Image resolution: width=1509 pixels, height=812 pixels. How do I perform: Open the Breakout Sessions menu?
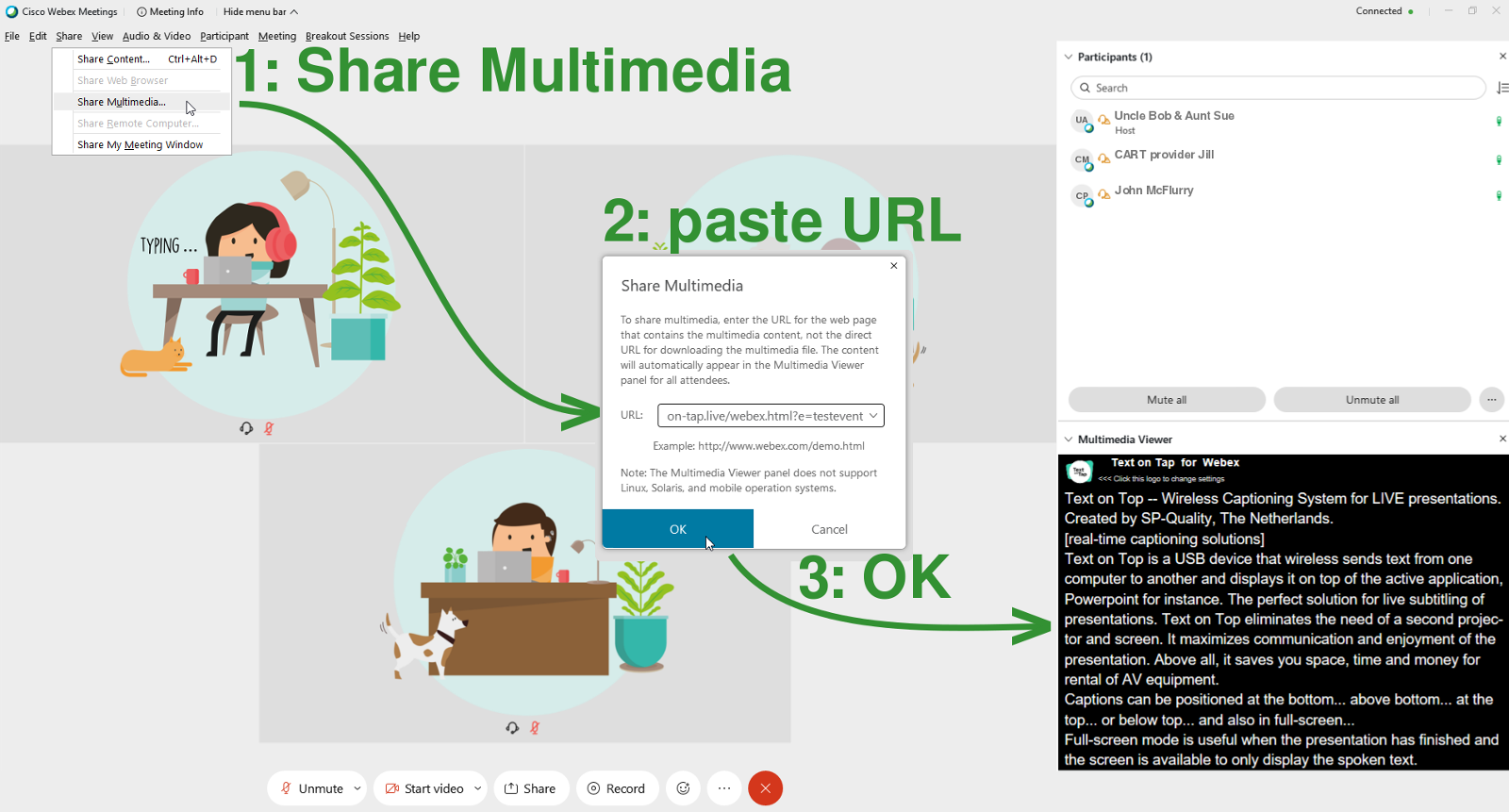pyautogui.click(x=347, y=36)
